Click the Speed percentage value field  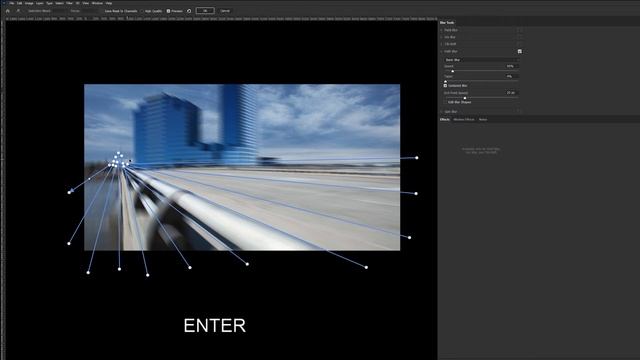tap(512, 66)
